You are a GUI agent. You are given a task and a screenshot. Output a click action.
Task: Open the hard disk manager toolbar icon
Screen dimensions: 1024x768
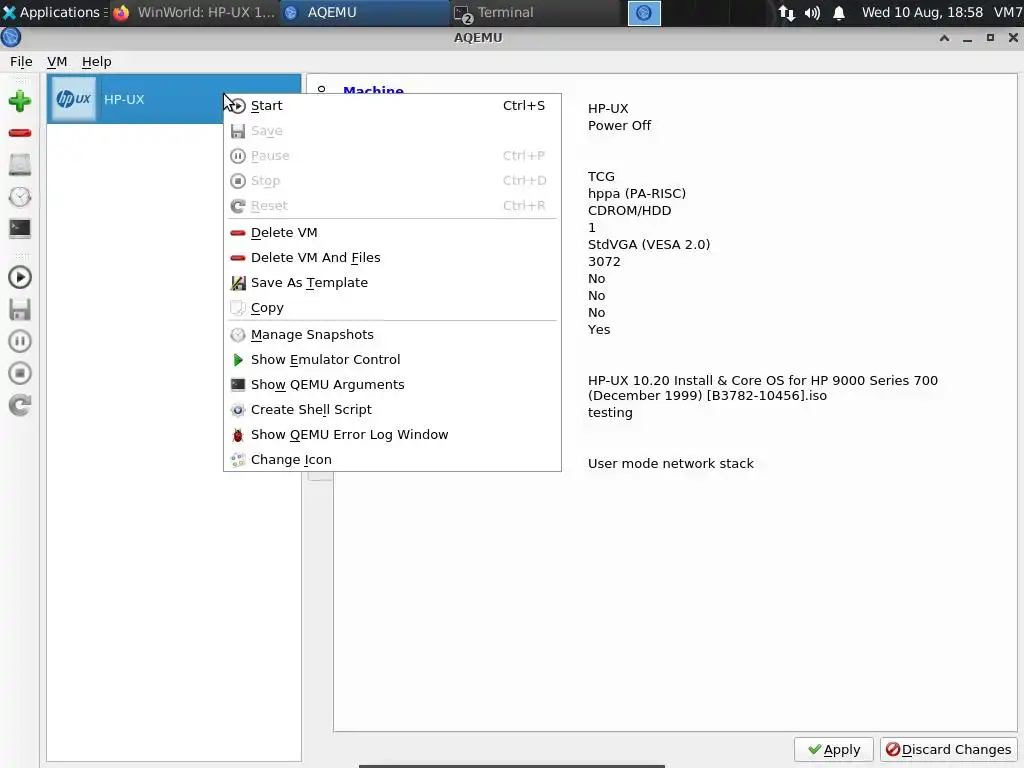tap(20, 165)
